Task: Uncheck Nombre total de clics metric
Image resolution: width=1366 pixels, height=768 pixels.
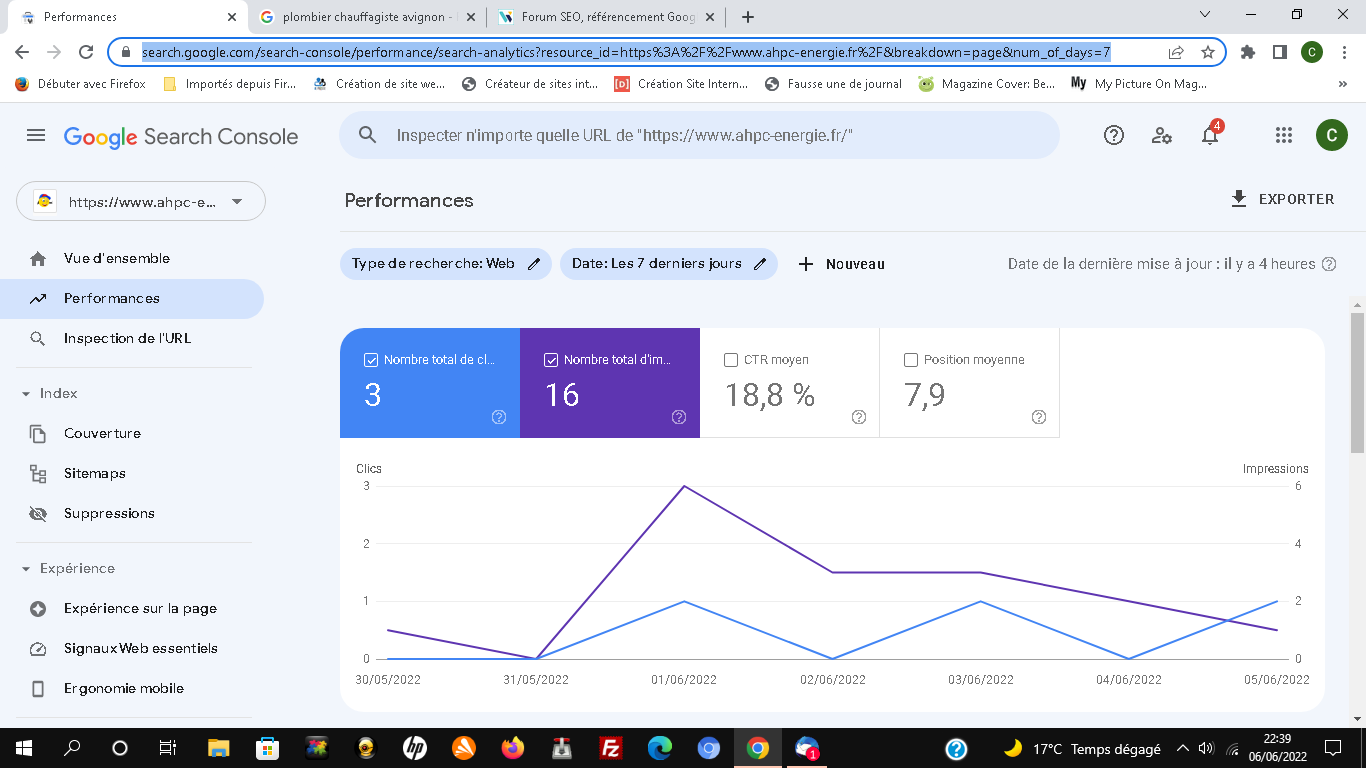Action: click(x=371, y=360)
